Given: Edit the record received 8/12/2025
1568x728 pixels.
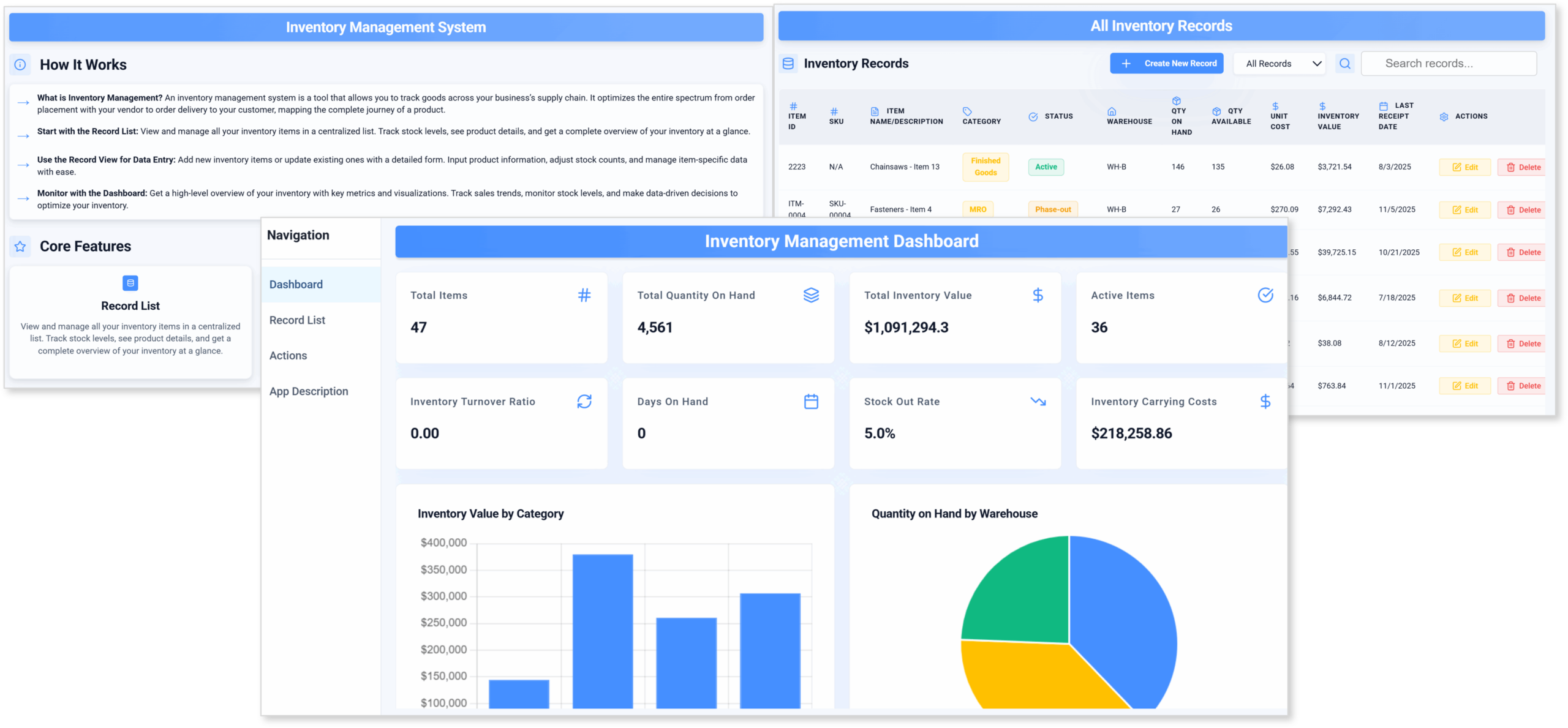Looking at the screenshot, I should click(1464, 343).
